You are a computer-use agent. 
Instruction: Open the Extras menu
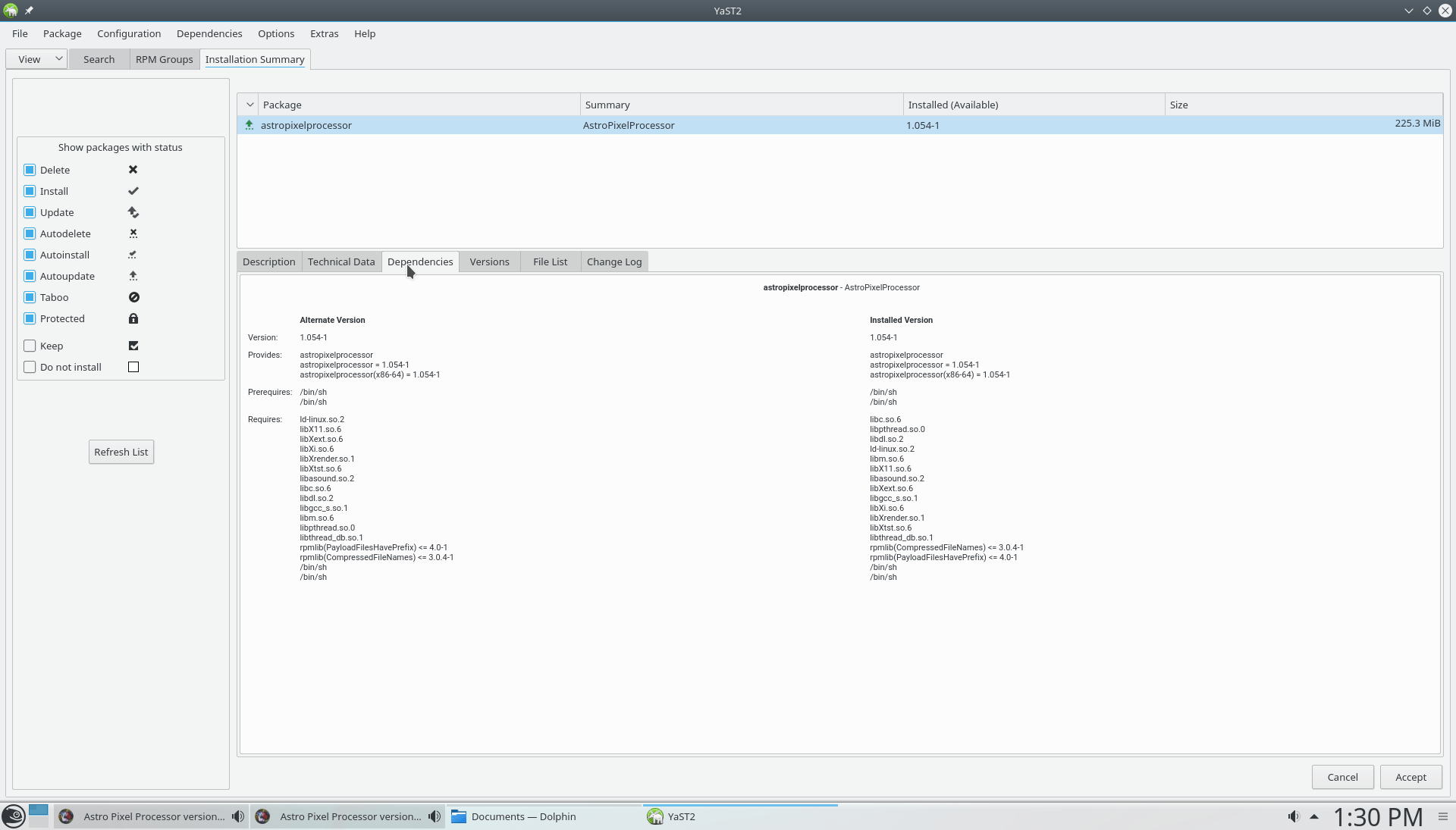point(325,33)
